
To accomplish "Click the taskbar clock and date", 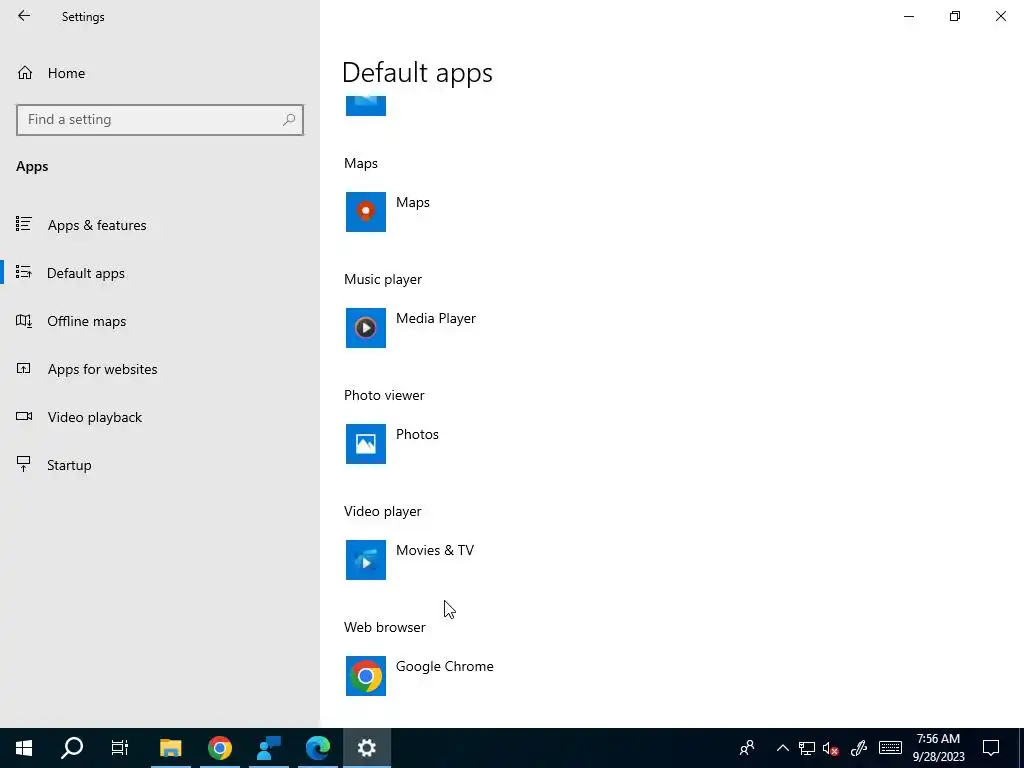I will (x=938, y=748).
